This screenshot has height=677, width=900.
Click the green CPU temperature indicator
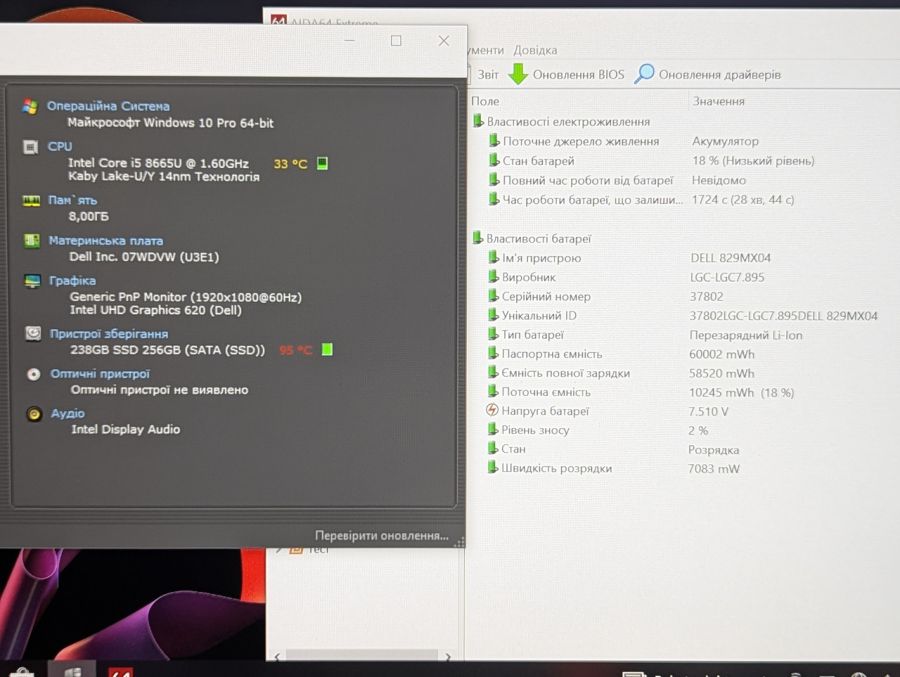pyautogui.click(x=323, y=164)
